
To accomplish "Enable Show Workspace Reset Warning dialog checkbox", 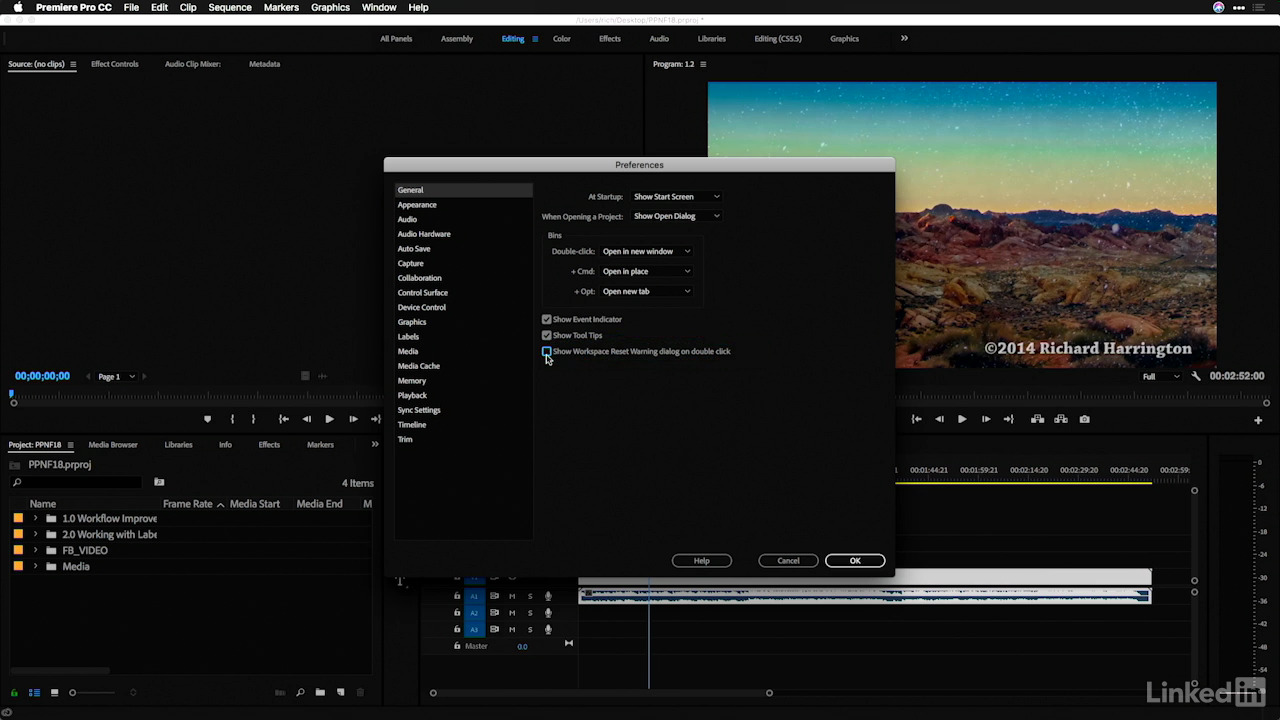I will pyautogui.click(x=547, y=351).
